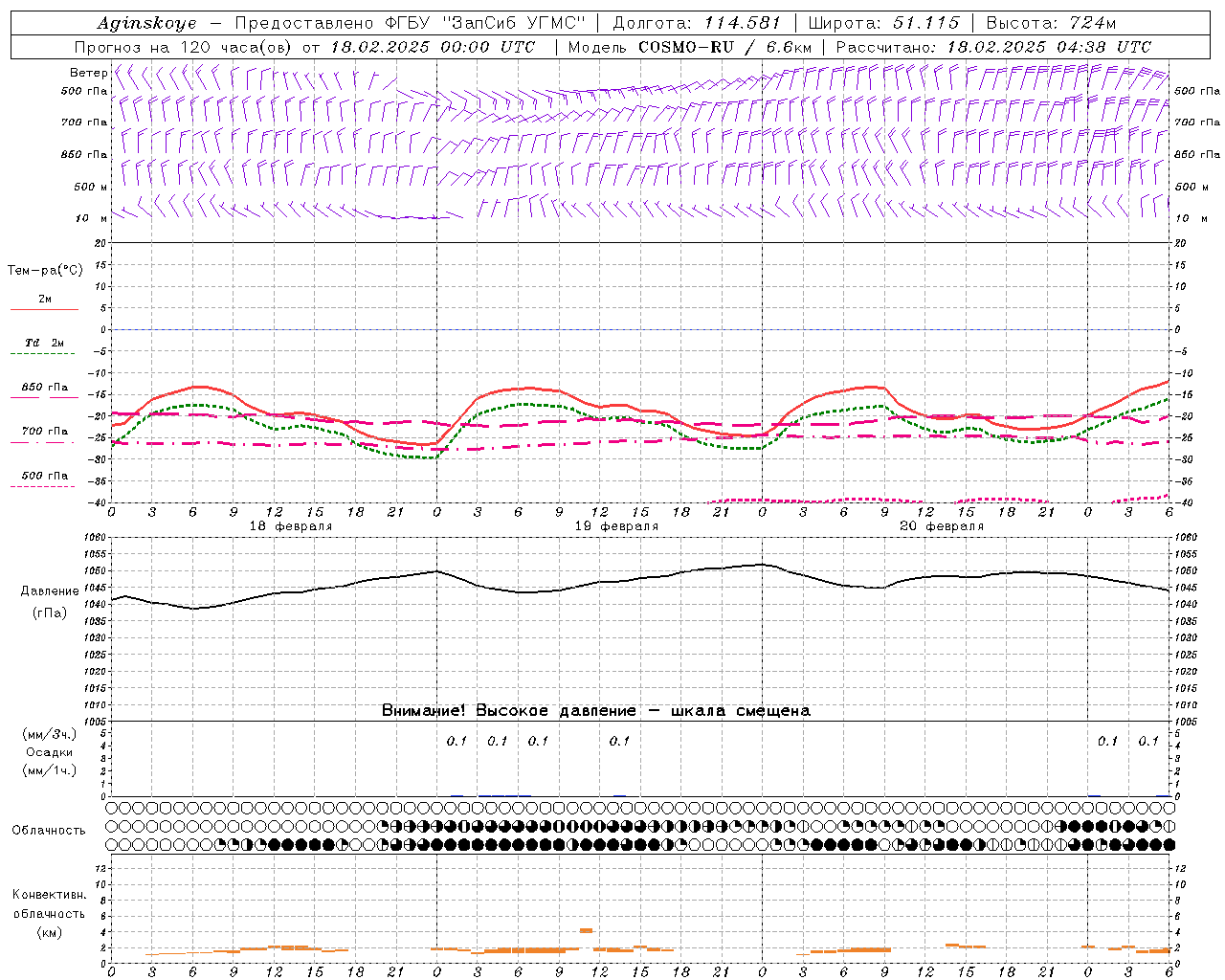Select the Широта: 51.115 header value
Image resolution: width=1225 pixels, height=980 pixels.
[883, 23]
